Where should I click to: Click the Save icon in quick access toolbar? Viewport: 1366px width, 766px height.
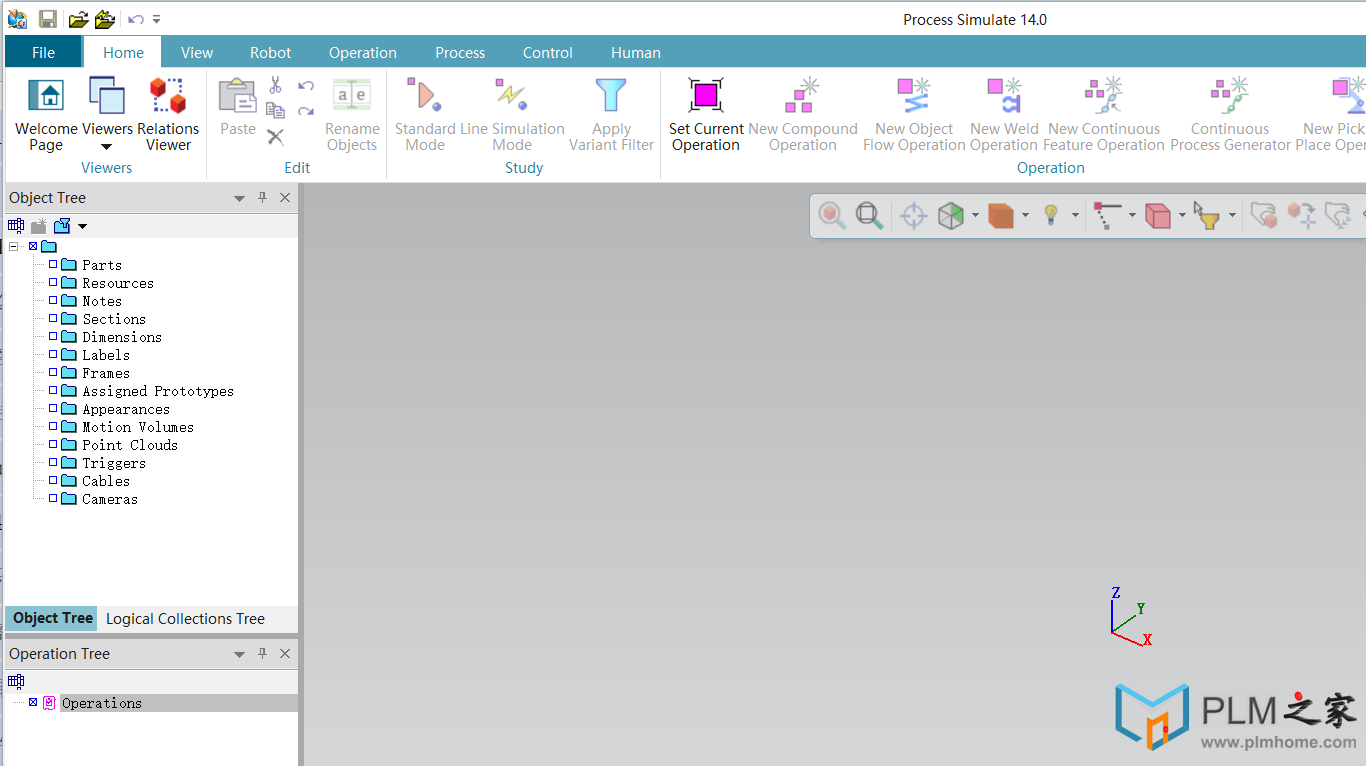[x=47, y=19]
